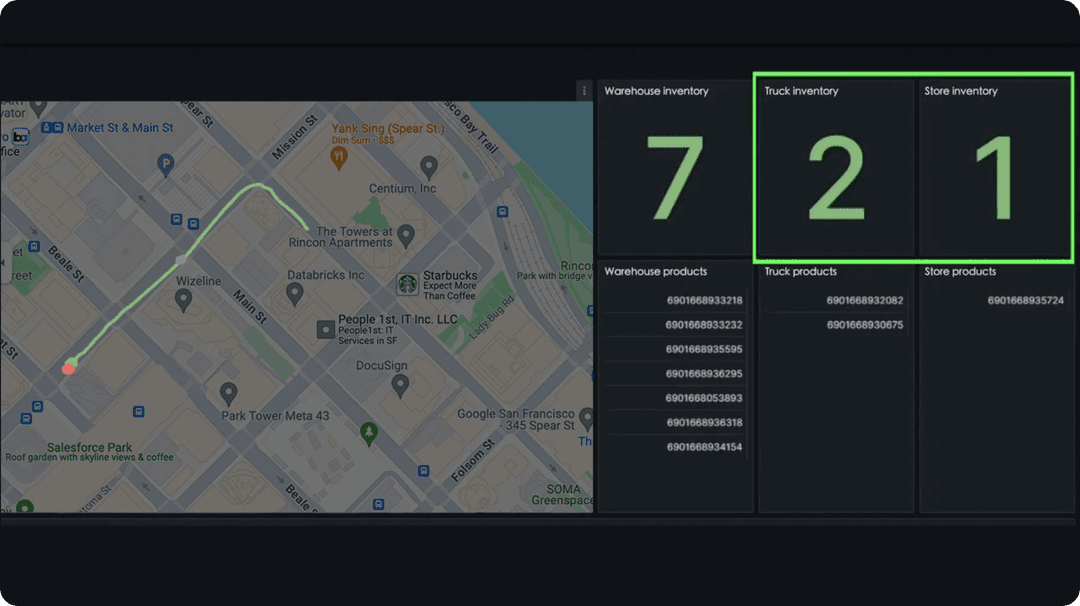
Task: Click the parking icon near Market St
Action: [166, 162]
